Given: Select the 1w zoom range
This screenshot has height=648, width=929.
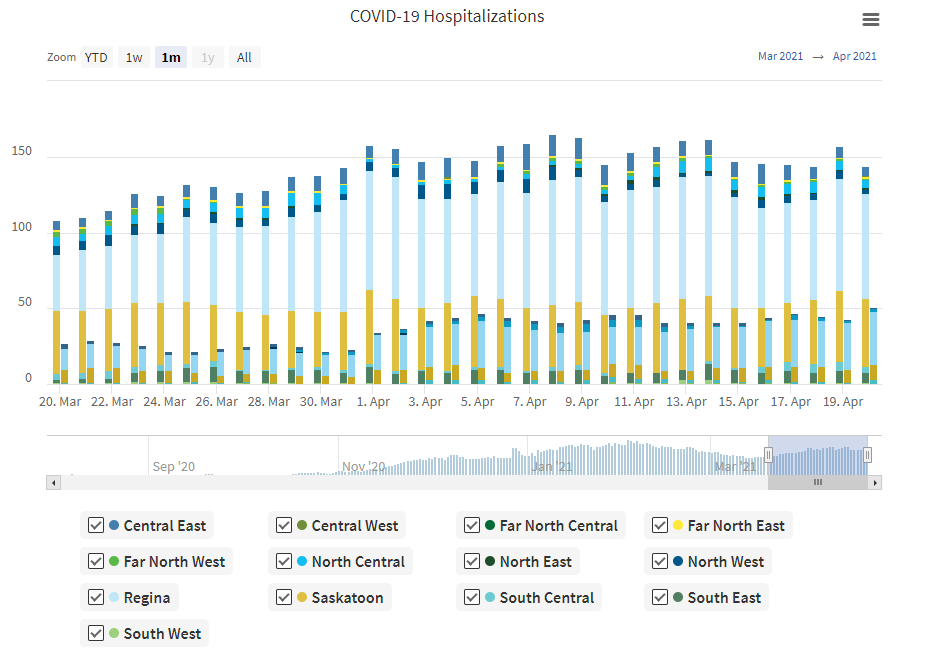Looking at the screenshot, I should [134, 57].
